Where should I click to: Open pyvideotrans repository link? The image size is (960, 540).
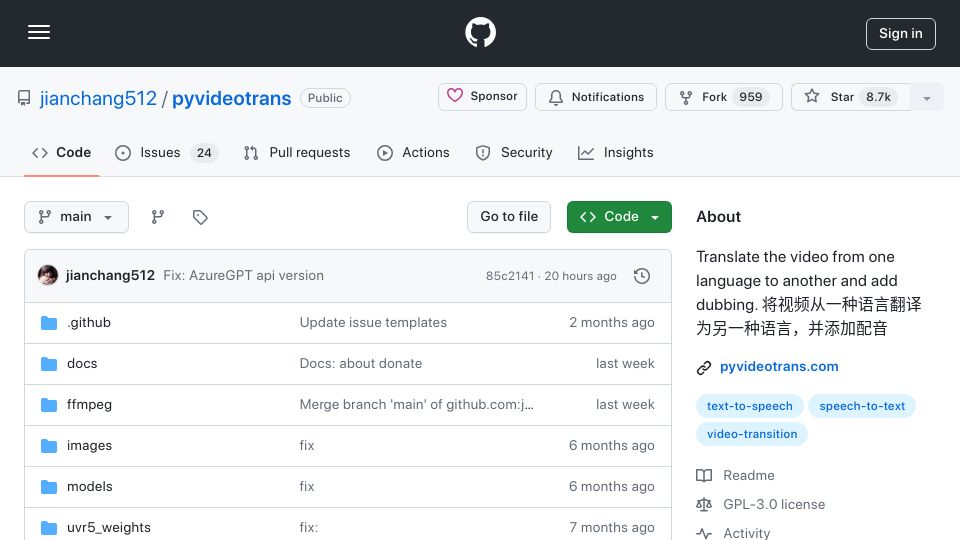(x=231, y=98)
